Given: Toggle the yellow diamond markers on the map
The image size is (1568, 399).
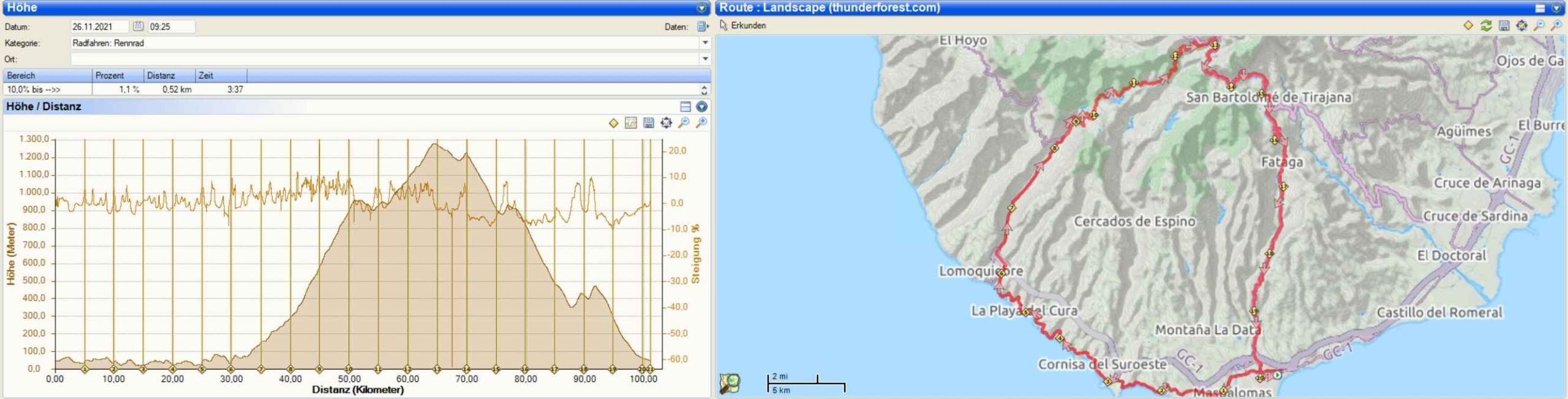Looking at the screenshot, I should pyautogui.click(x=1468, y=26).
